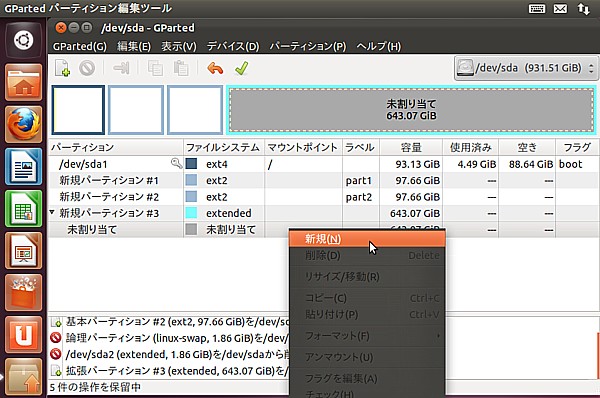The height and width of the screenshot is (398, 600).
Task: Sort by ラベル column header
Action: pyautogui.click(x=361, y=147)
